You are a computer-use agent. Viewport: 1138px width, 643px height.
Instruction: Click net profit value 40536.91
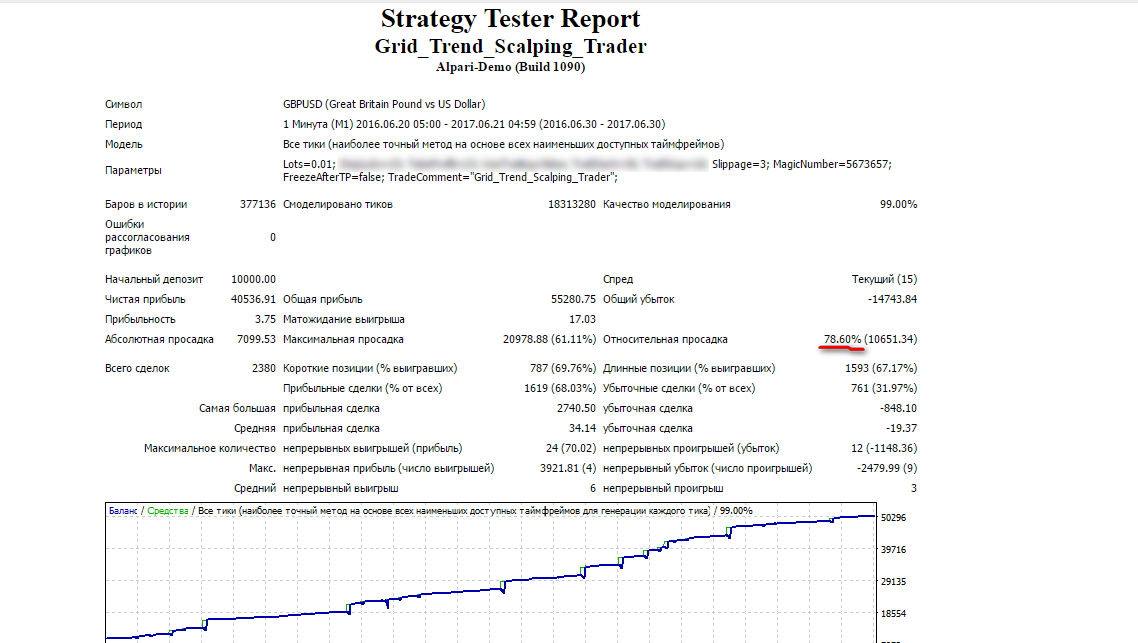(253, 299)
